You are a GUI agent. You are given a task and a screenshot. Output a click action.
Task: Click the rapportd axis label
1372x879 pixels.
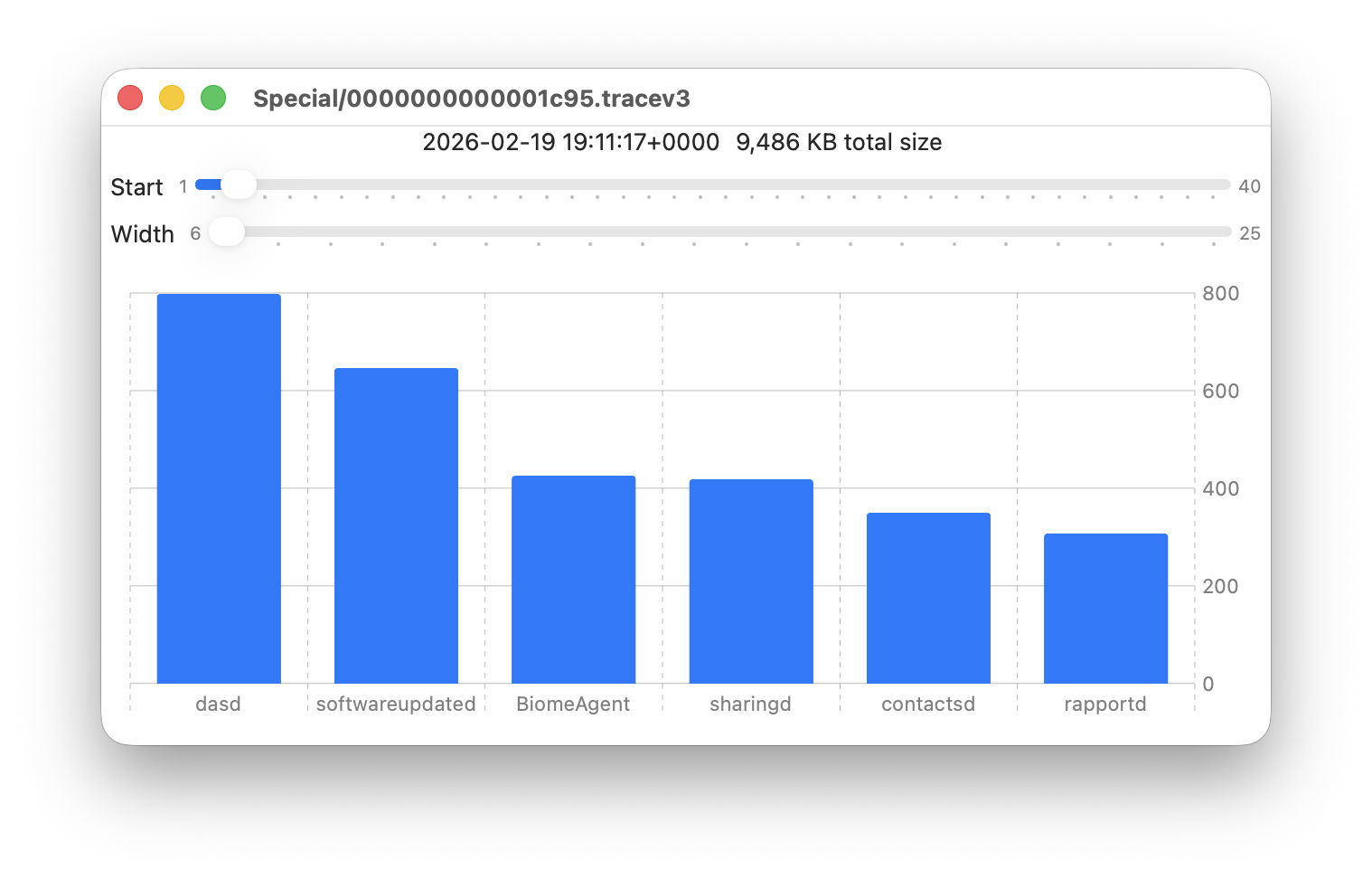pos(1105,704)
